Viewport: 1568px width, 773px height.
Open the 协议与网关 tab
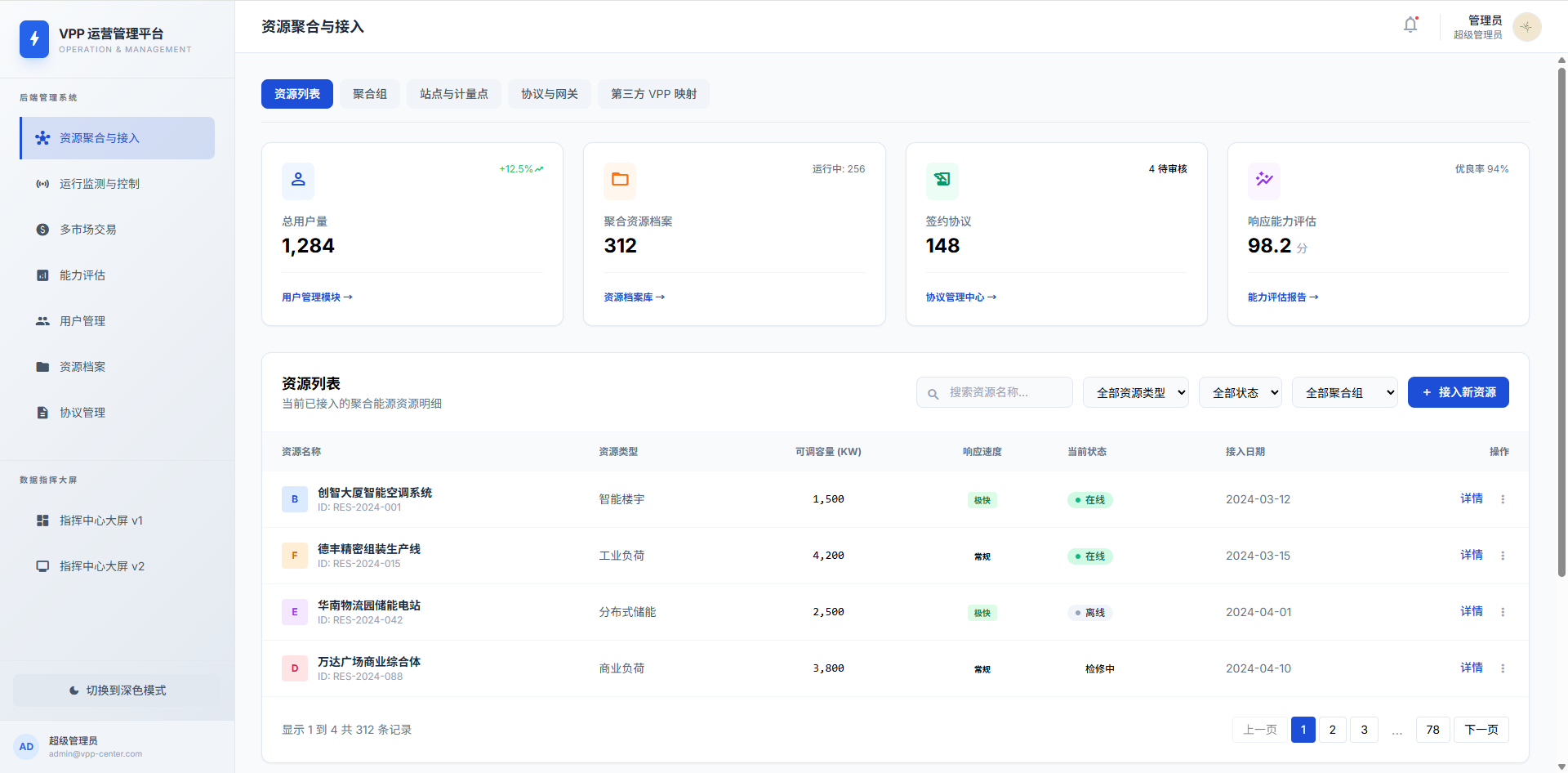pos(549,94)
